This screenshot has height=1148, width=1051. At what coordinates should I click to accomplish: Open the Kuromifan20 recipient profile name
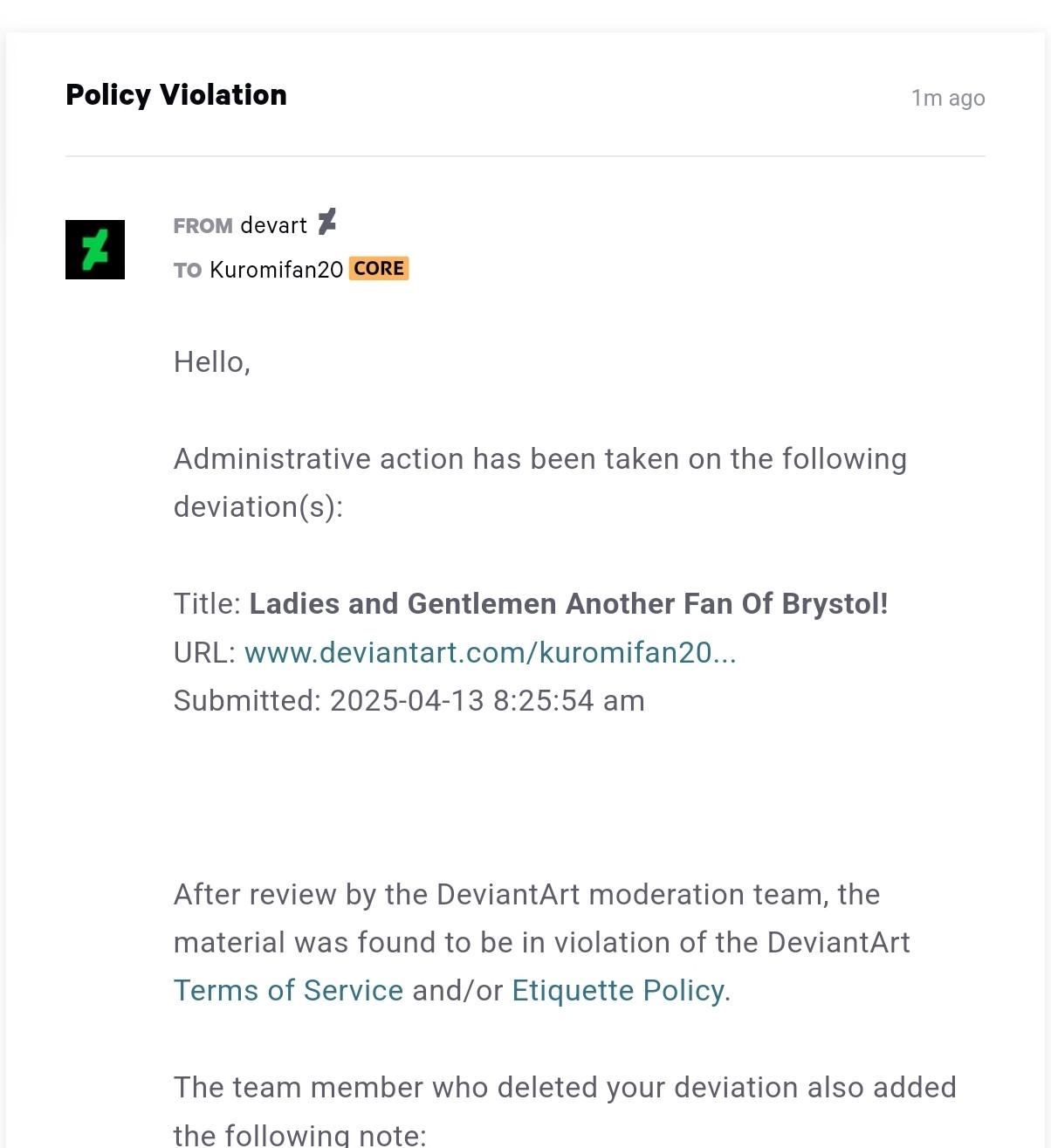point(277,270)
